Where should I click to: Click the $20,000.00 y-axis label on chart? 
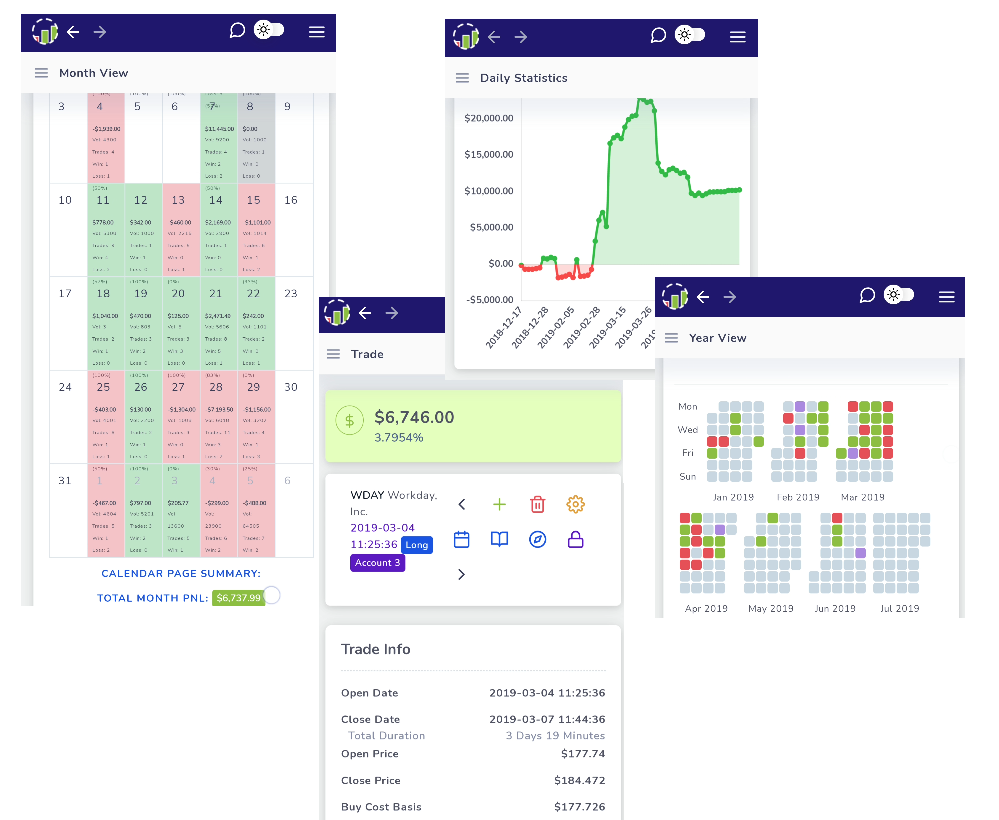click(x=489, y=118)
